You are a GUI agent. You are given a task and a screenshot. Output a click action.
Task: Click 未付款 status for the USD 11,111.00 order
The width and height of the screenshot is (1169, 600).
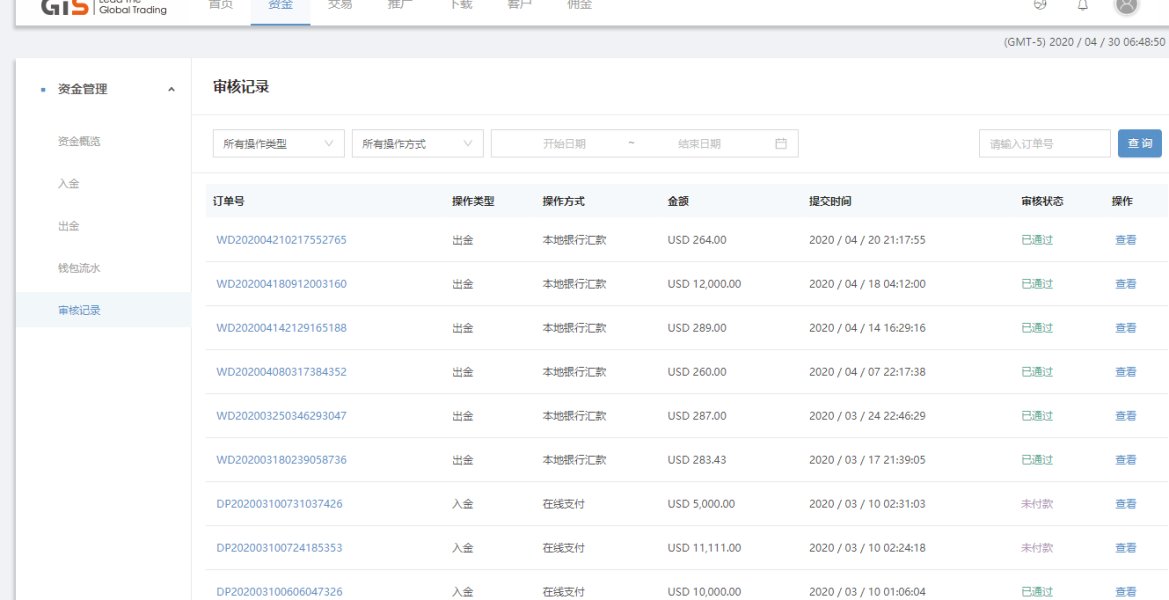(x=1037, y=548)
